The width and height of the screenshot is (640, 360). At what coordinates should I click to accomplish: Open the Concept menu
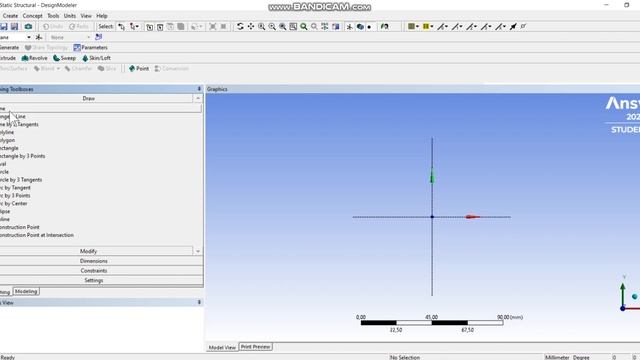(x=32, y=16)
